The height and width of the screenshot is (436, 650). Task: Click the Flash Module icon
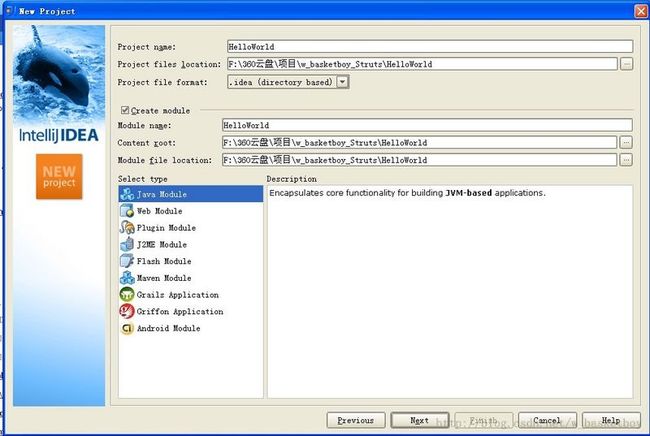(x=127, y=261)
